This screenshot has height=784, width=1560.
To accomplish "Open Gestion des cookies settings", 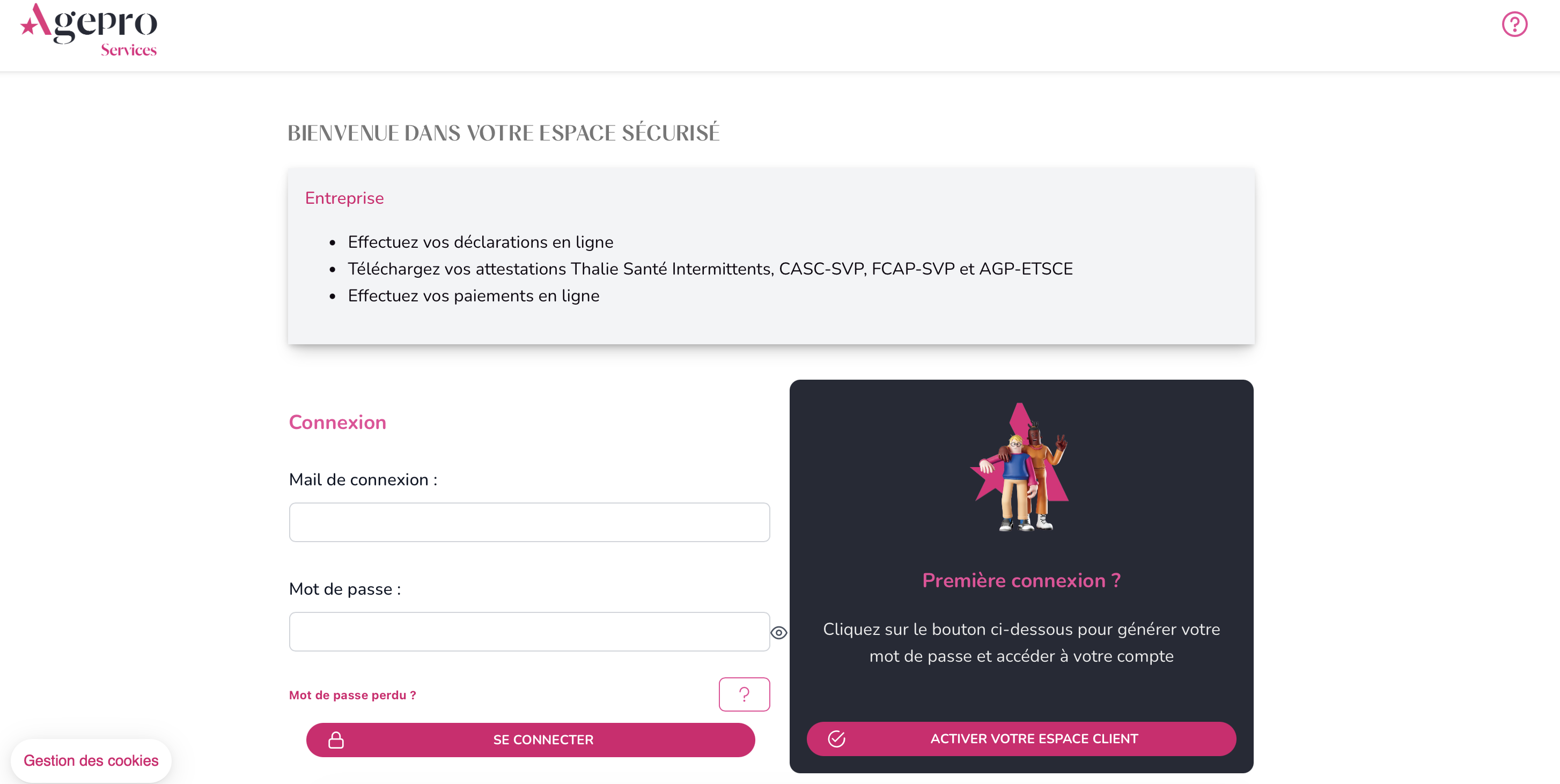I will pos(91,760).
